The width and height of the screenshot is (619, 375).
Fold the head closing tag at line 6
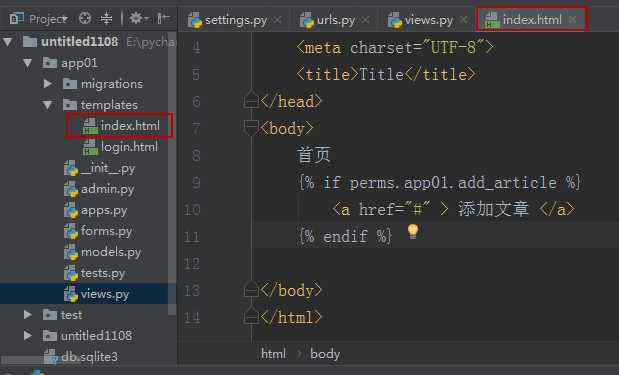tap(251, 99)
